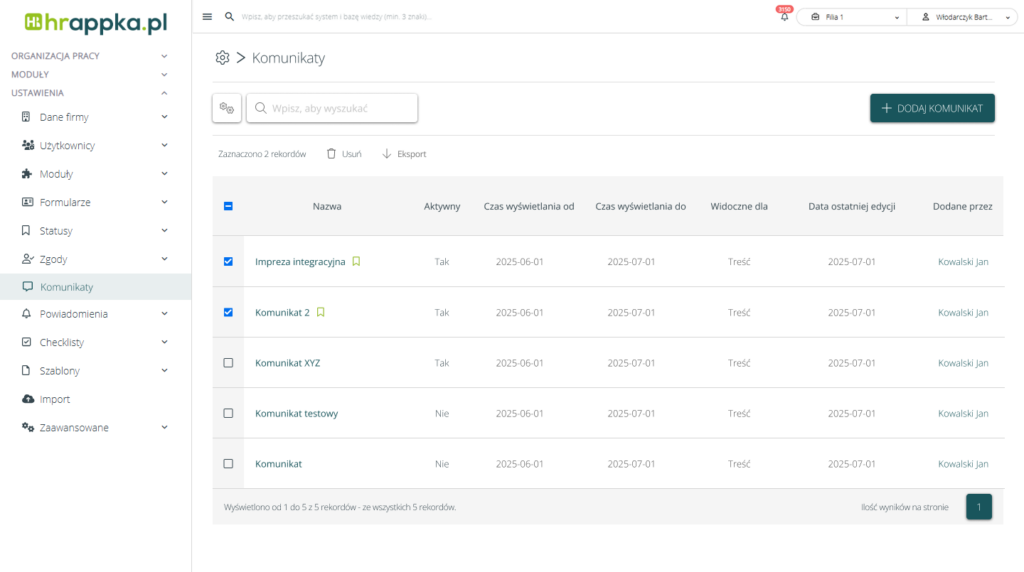The height and width of the screenshot is (572, 1024).
Task: Click the settings gear breadcrumb icon
Action: [x=222, y=58]
